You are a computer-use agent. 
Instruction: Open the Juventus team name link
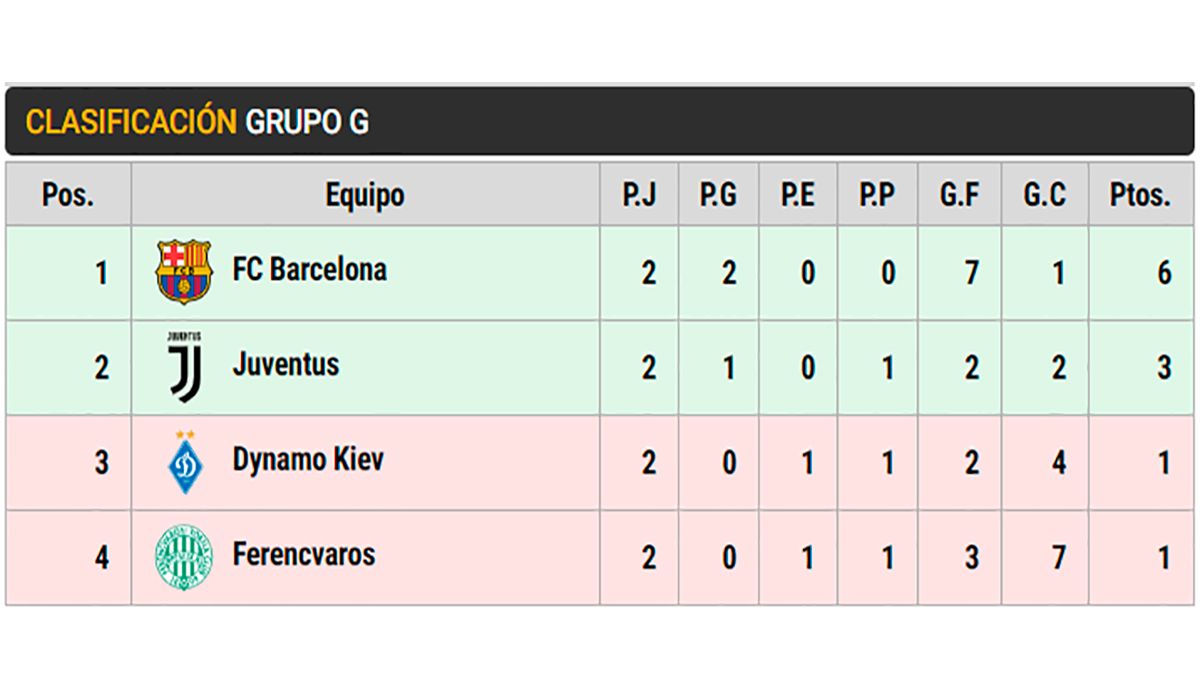point(285,365)
